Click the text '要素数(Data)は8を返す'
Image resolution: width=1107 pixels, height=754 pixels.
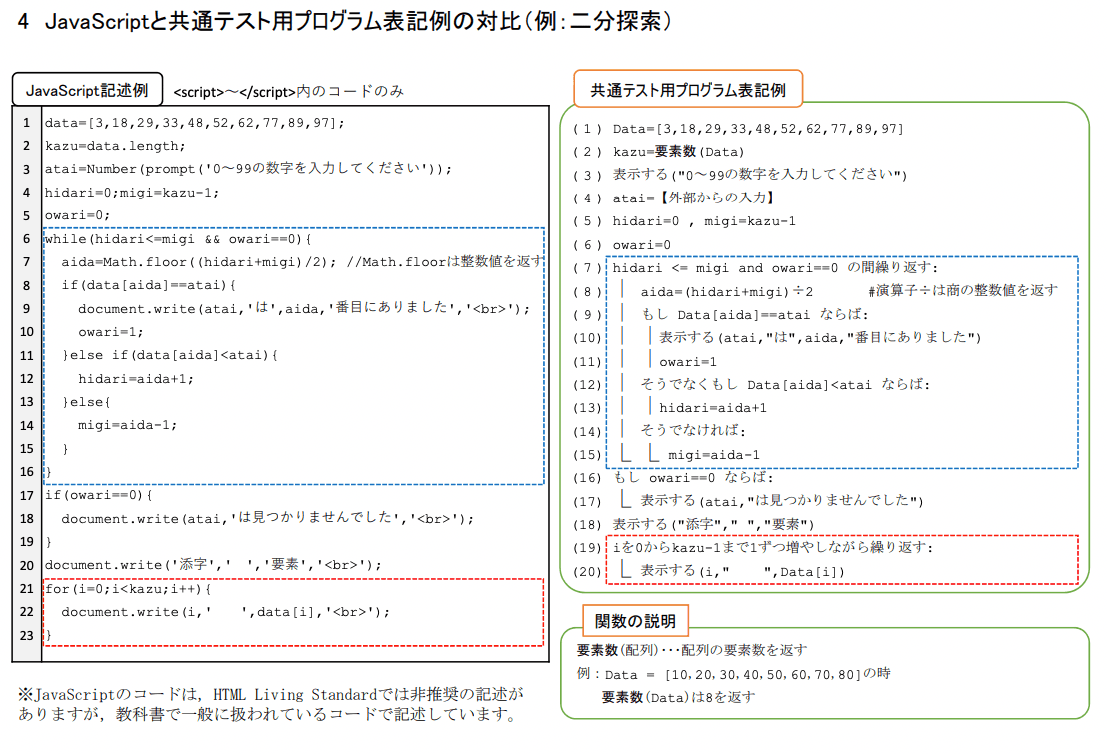tap(678, 698)
